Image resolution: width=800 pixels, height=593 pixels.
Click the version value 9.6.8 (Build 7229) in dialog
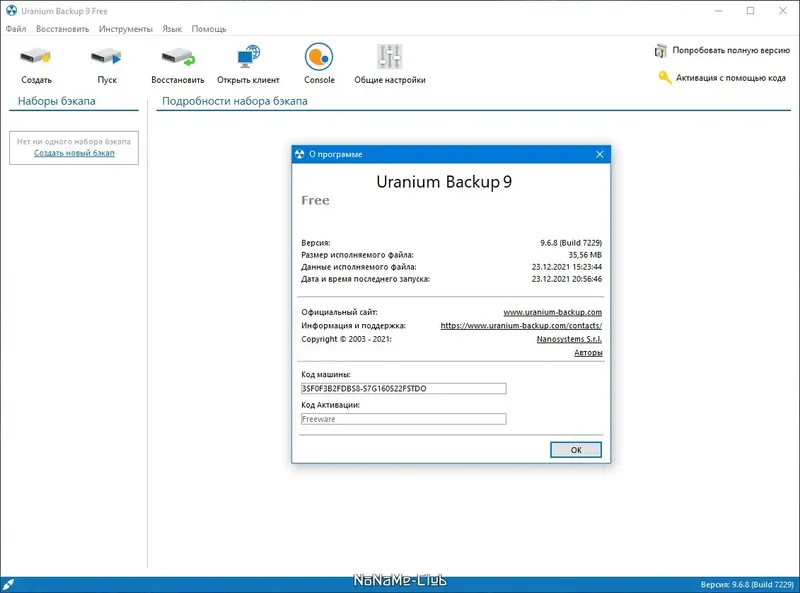click(571, 242)
